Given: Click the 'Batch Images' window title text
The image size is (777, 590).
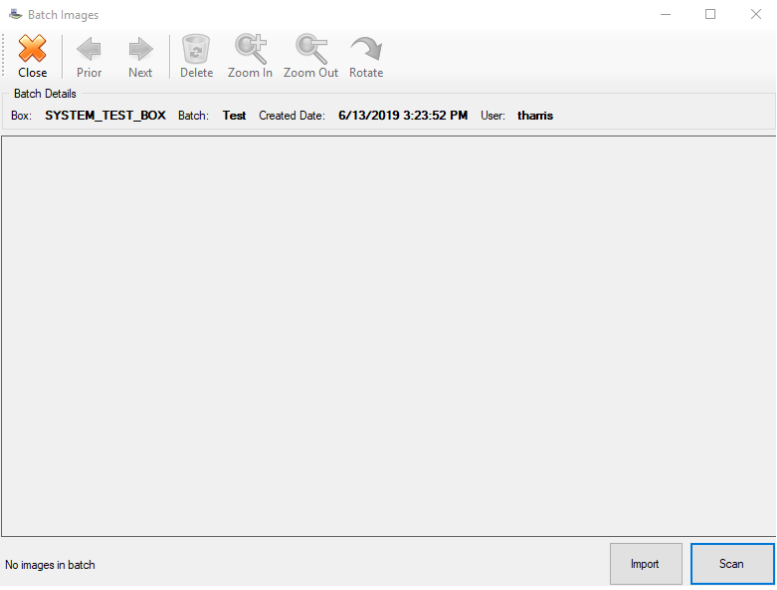Looking at the screenshot, I should click(63, 15).
